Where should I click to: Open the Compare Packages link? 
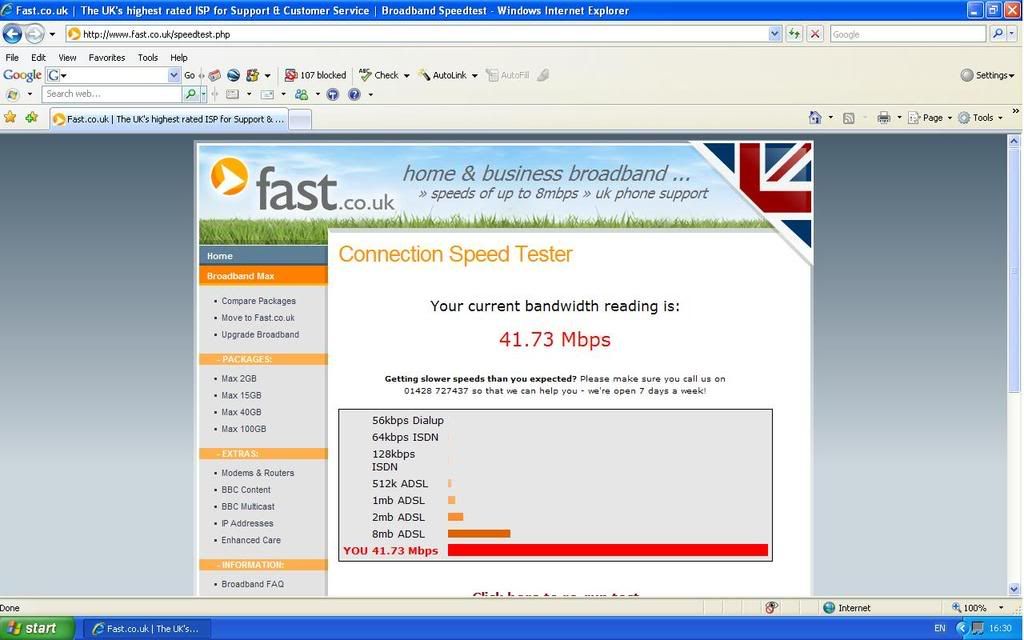point(258,301)
